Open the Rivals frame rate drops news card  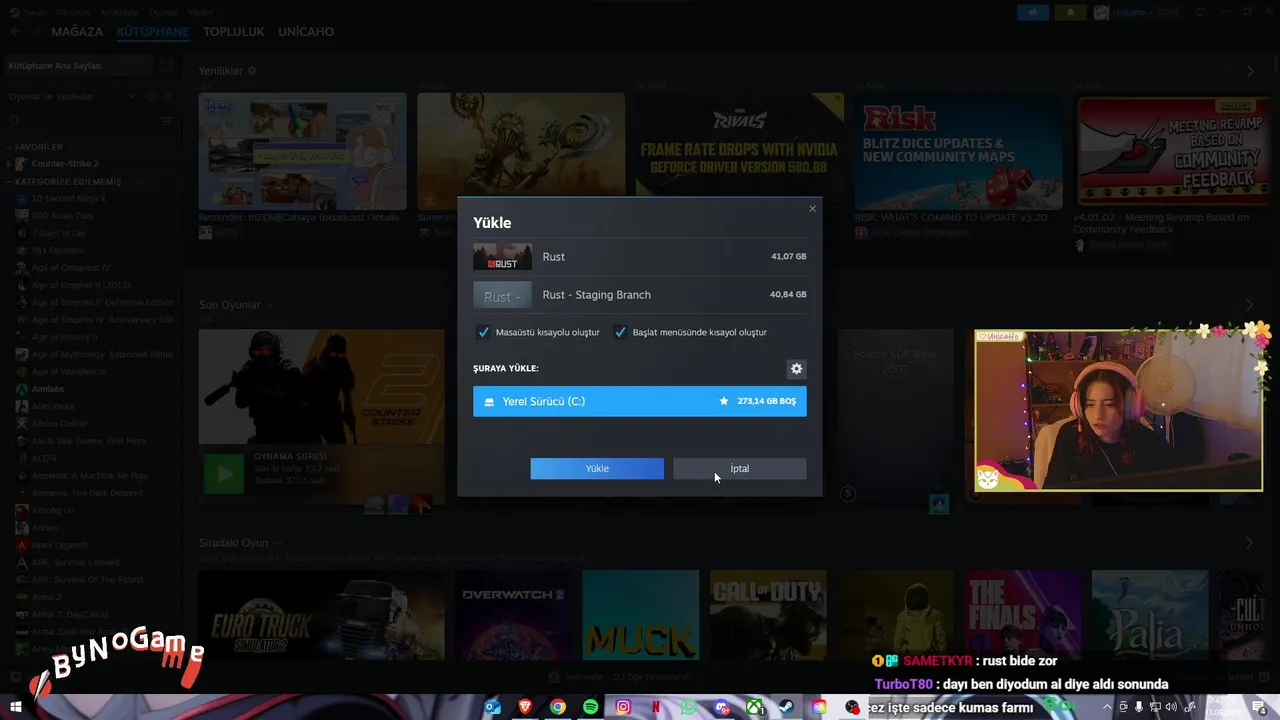(740, 151)
